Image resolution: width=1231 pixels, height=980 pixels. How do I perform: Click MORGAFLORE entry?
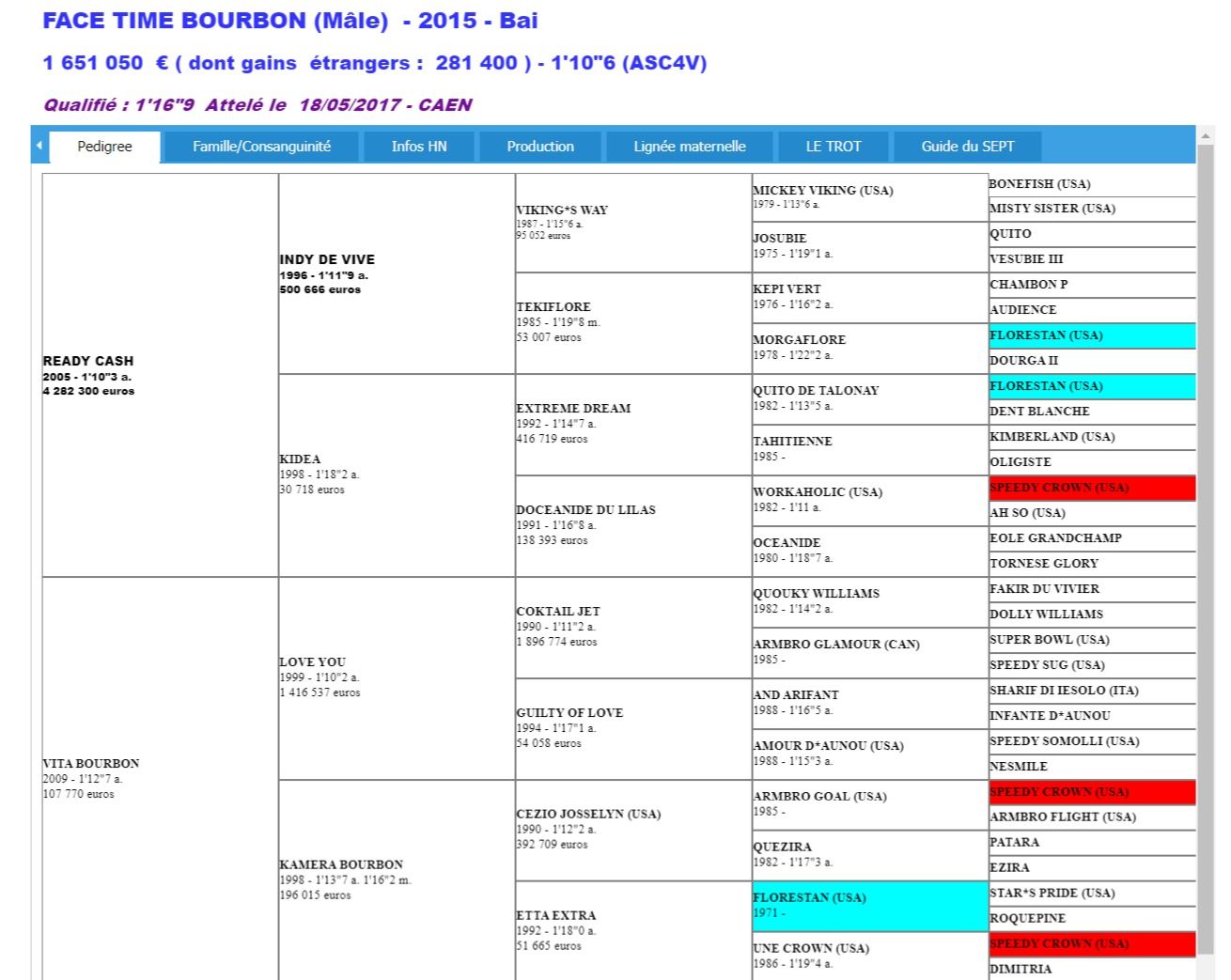(800, 339)
